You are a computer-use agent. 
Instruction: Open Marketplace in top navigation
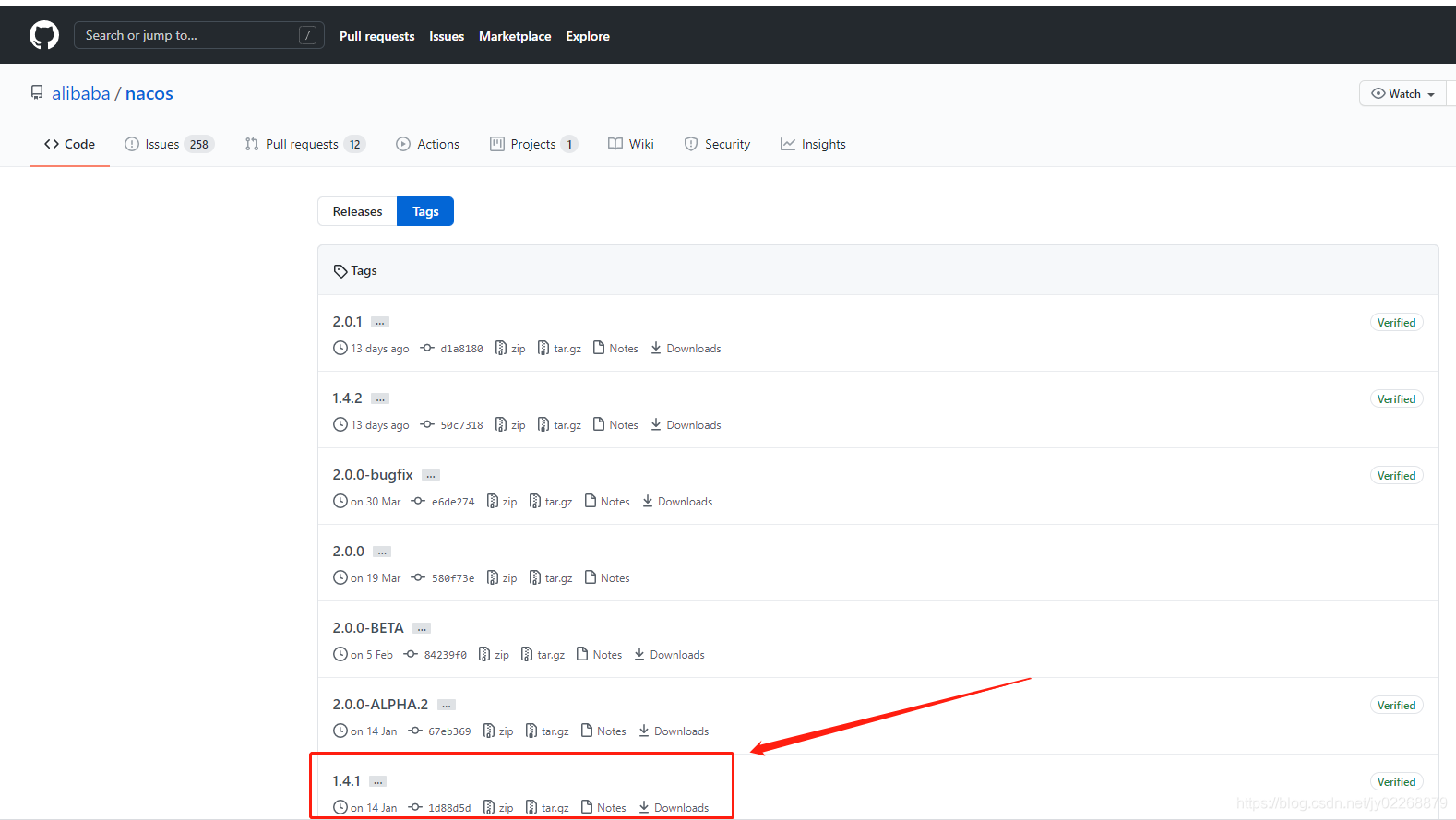pyautogui.click(x=515, y=36)
